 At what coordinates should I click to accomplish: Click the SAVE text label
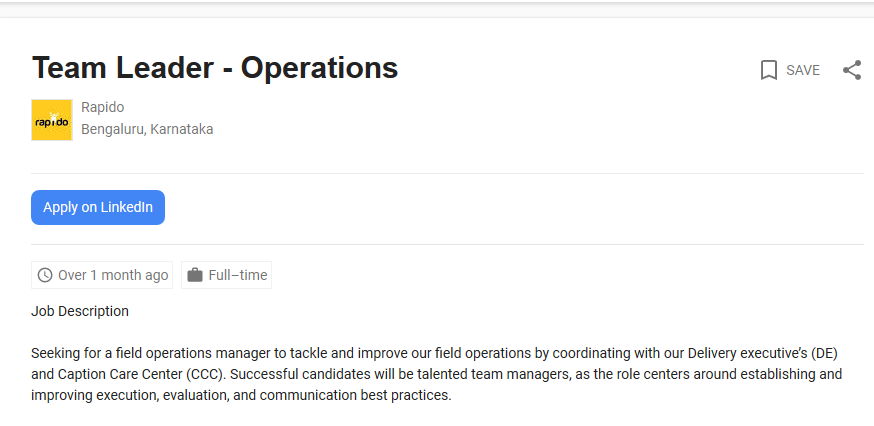point(803,70)
